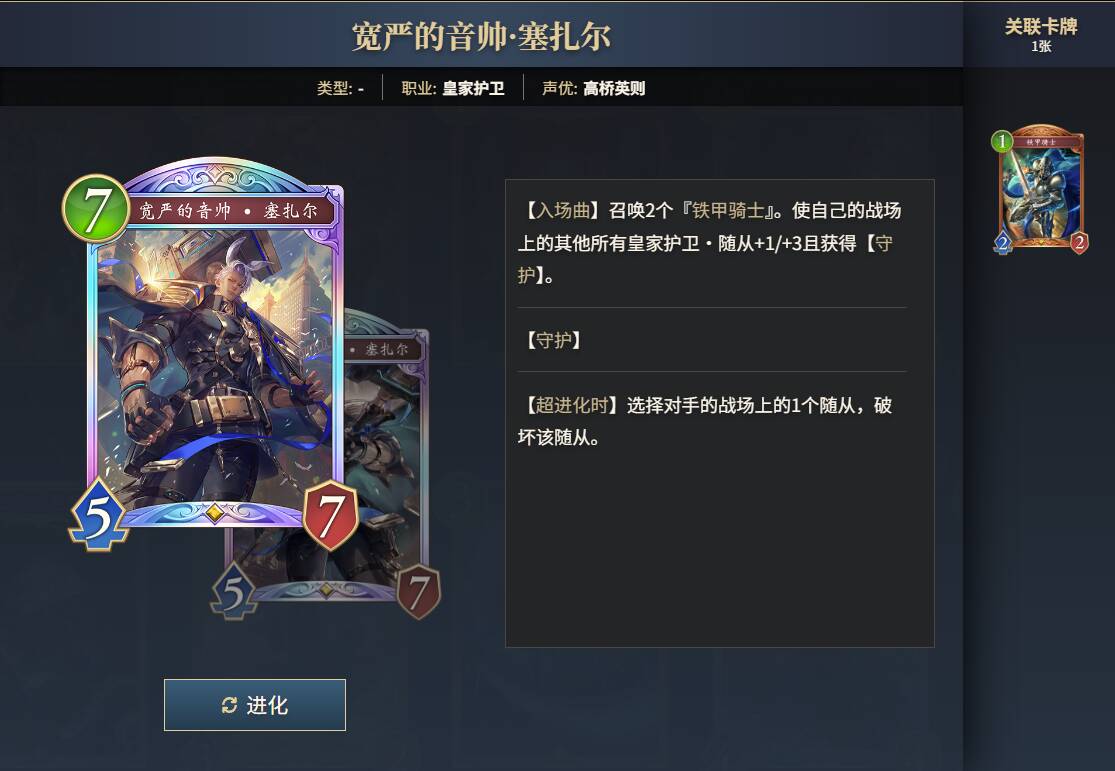Click the 进化 evolve button
This screenshot has height=771, width=1115.
tap(255, 705)
